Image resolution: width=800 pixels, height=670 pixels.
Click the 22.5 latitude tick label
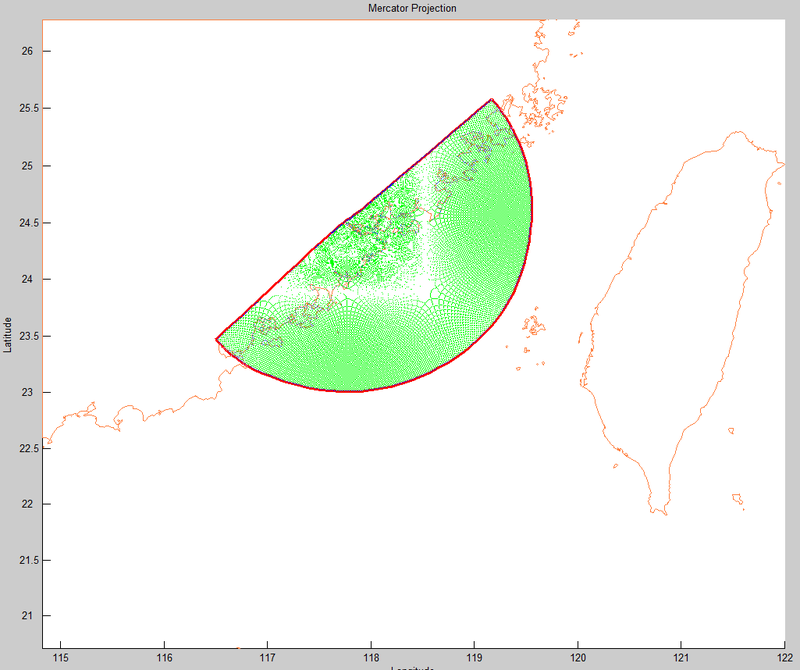25,448
